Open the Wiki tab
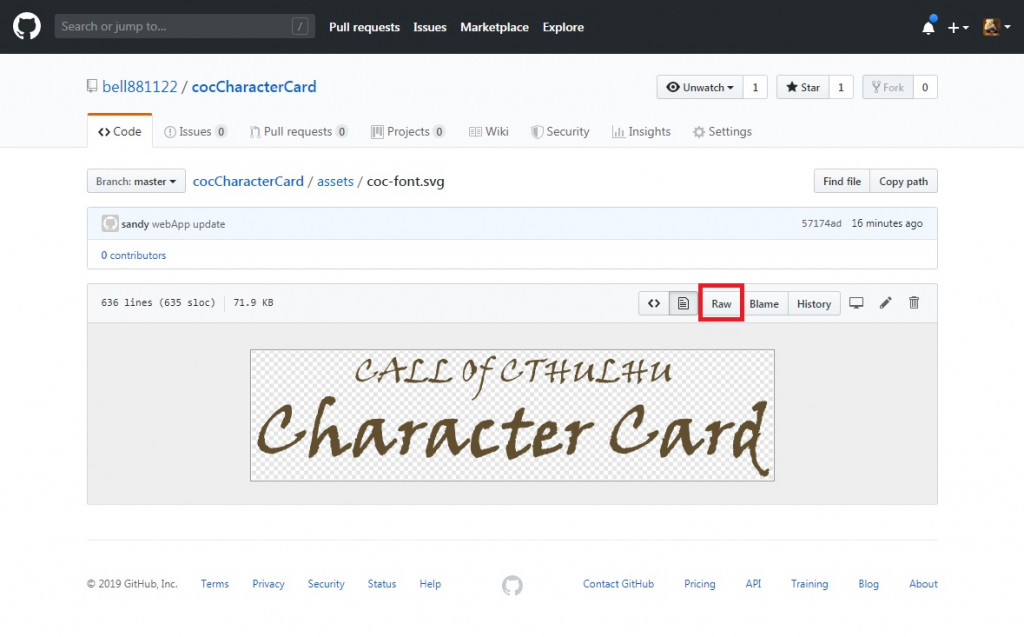Image resolution: width=1024 pixels, height=637 pixels. click(x=488, y=131)
